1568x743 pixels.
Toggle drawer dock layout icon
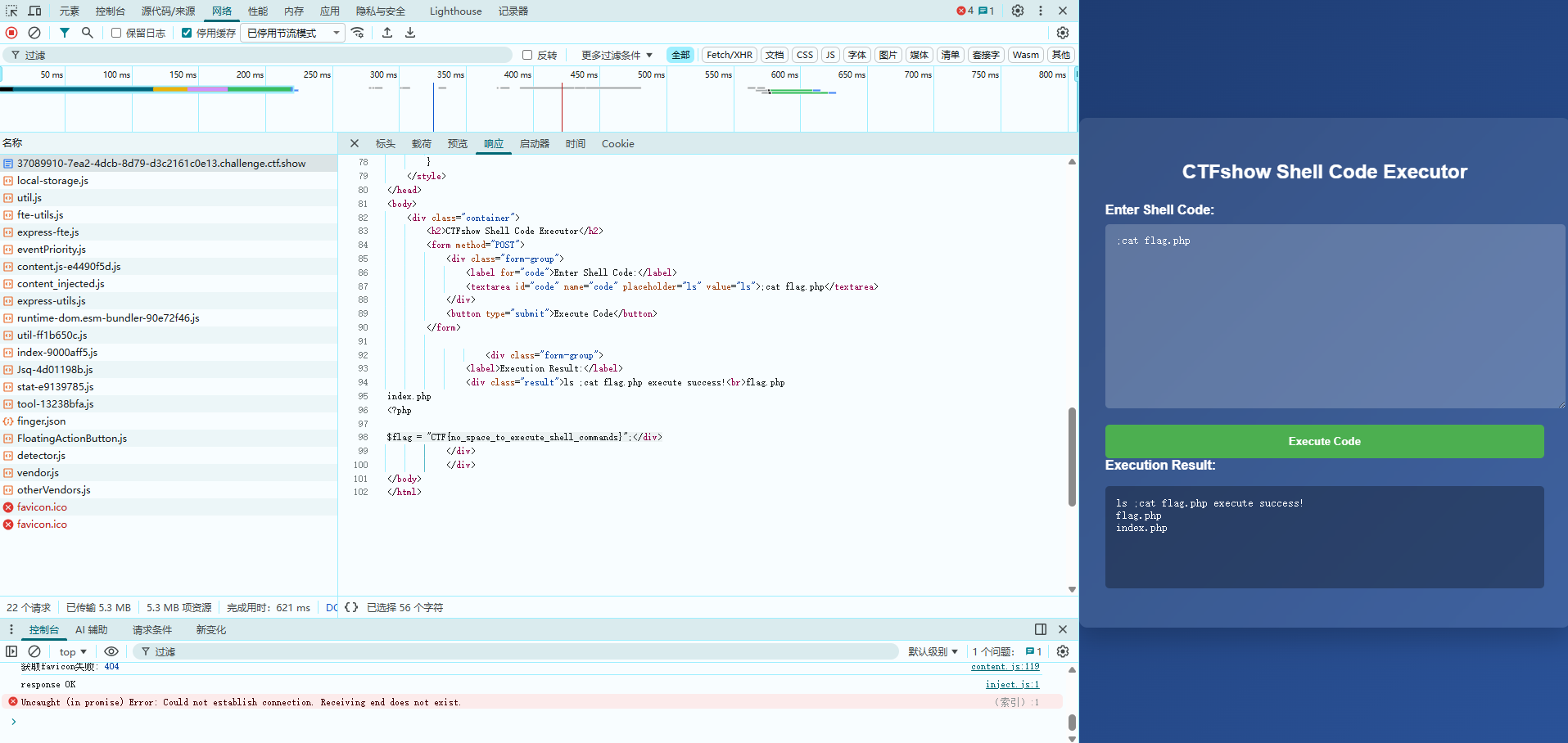(x=1041, y=629)
